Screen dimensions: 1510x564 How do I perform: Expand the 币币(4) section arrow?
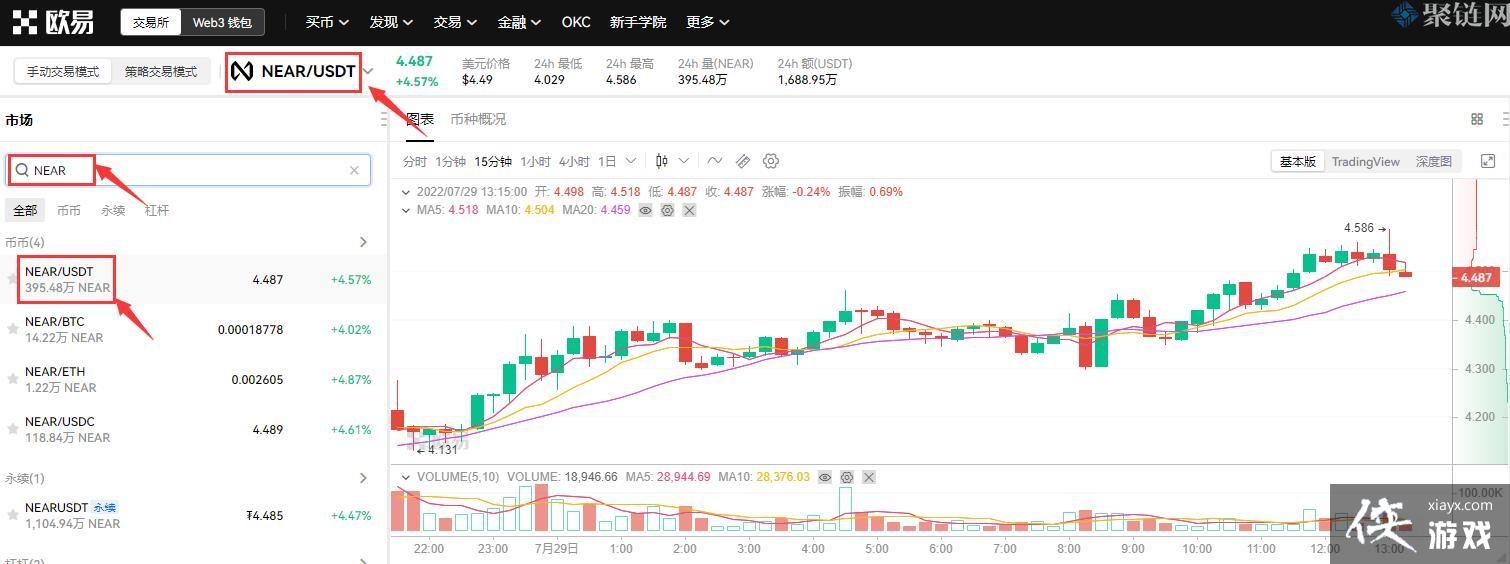coord(363,242)
